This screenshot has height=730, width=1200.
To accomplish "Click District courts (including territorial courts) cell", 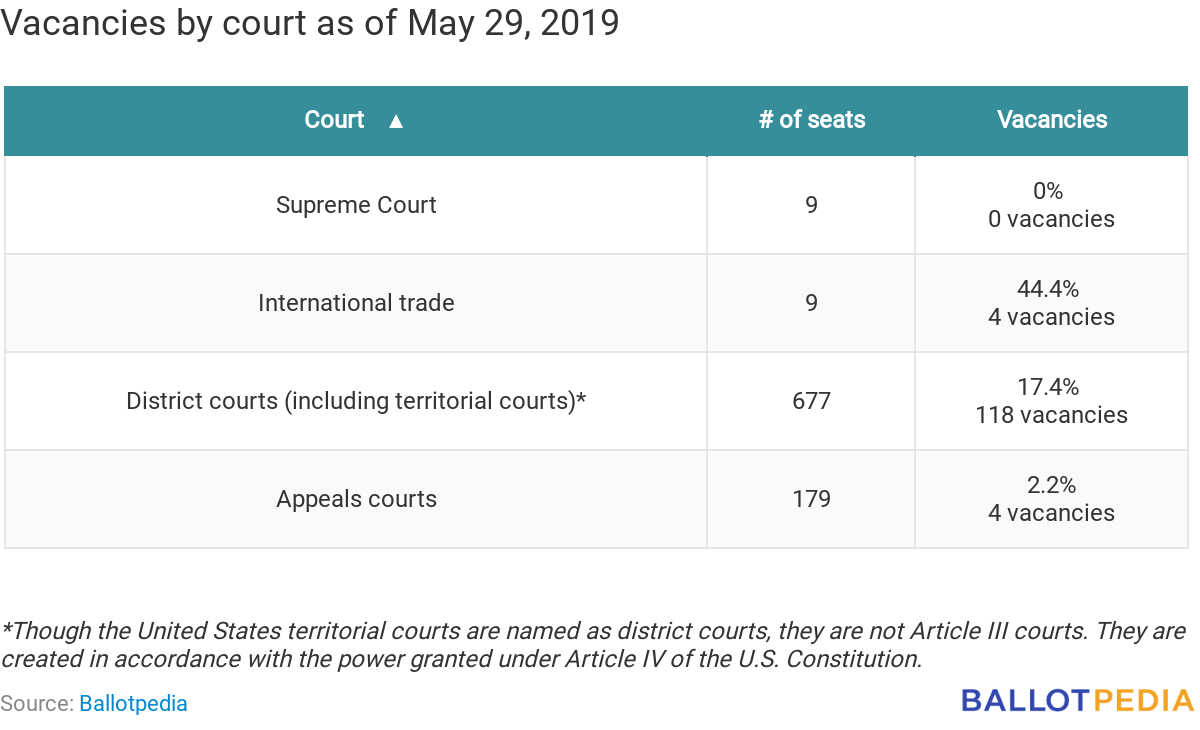I will coord(356,401).
